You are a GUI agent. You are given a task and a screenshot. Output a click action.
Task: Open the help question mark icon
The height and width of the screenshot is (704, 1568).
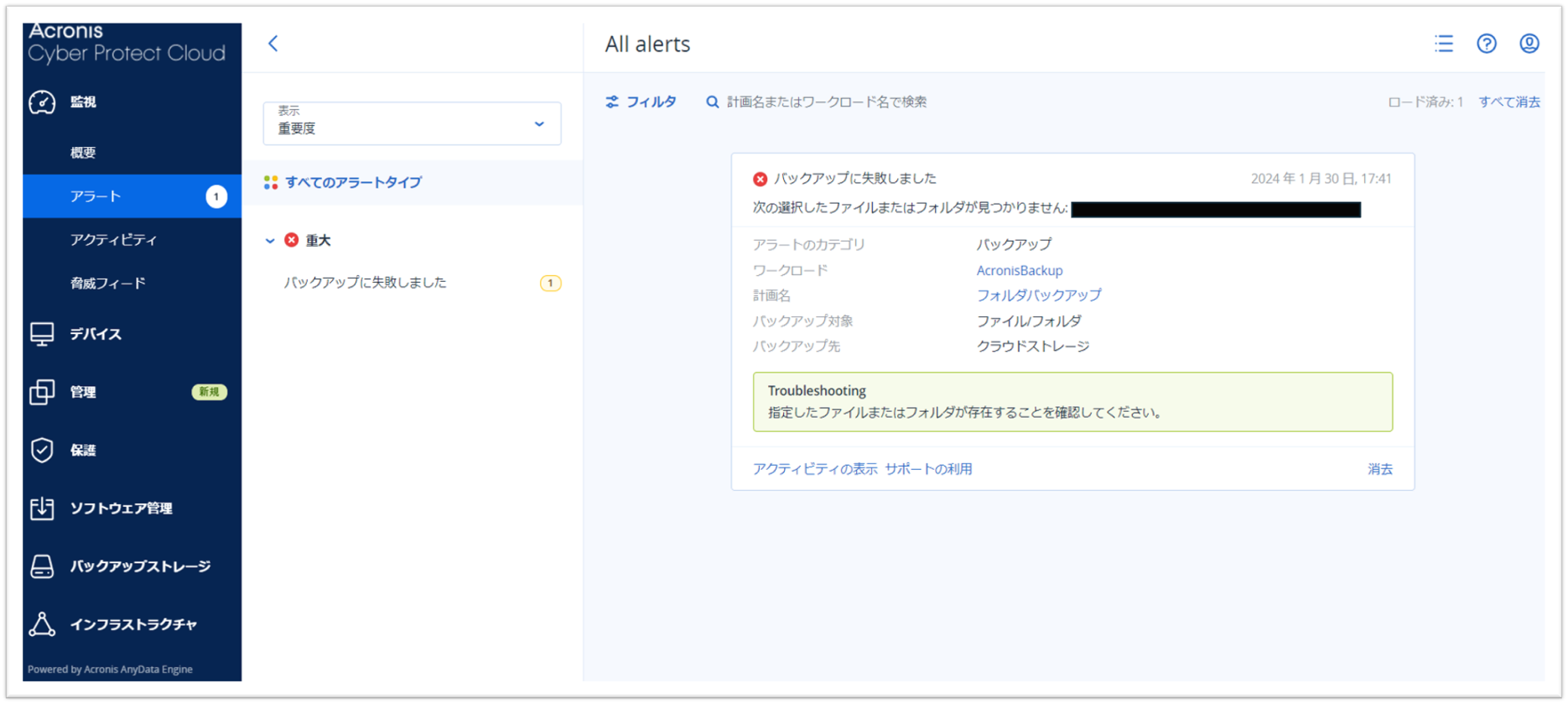(x=1486, y=44)
